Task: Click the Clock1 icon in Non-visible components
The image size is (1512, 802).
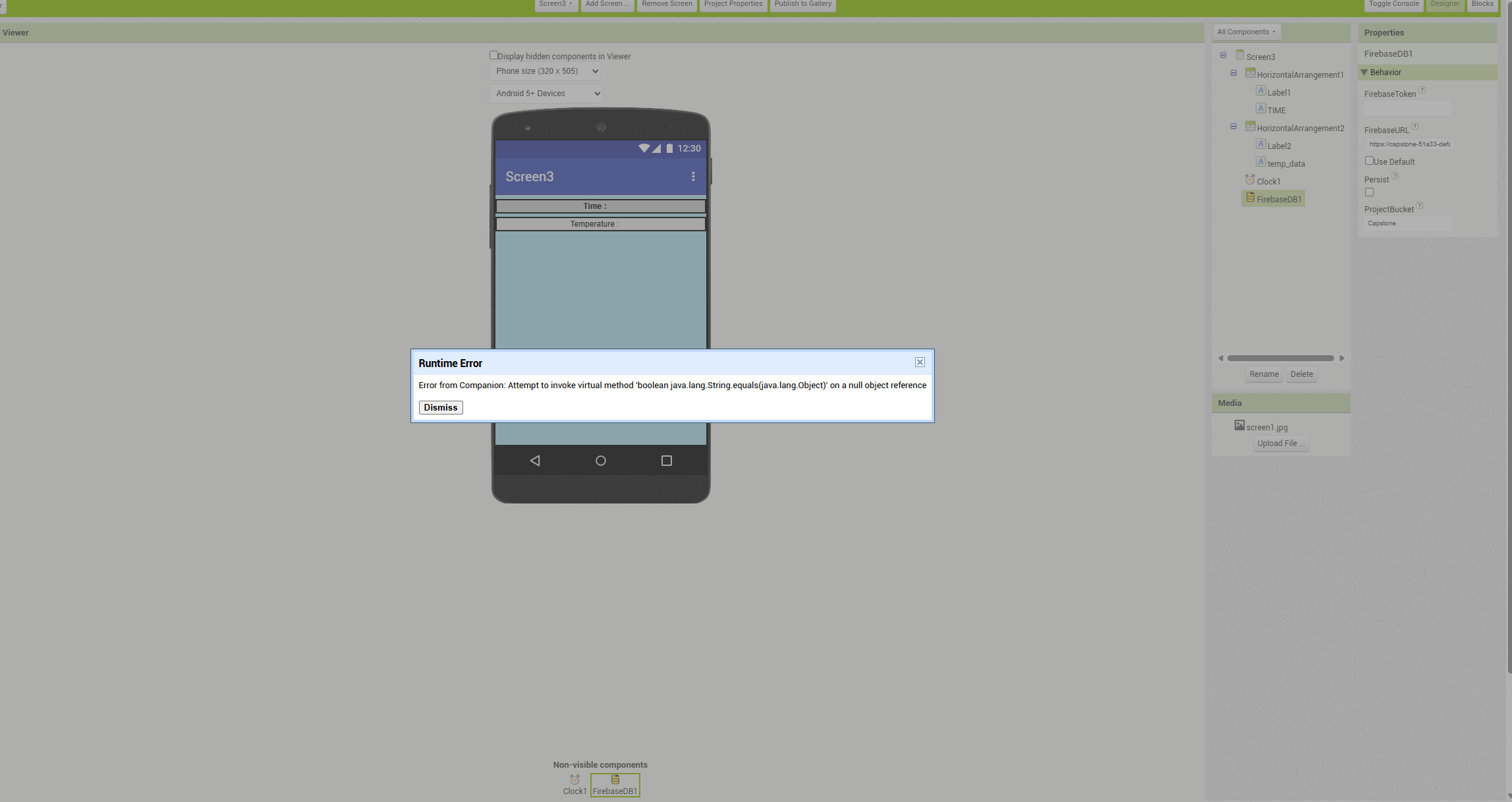Action: pos(574,780)
